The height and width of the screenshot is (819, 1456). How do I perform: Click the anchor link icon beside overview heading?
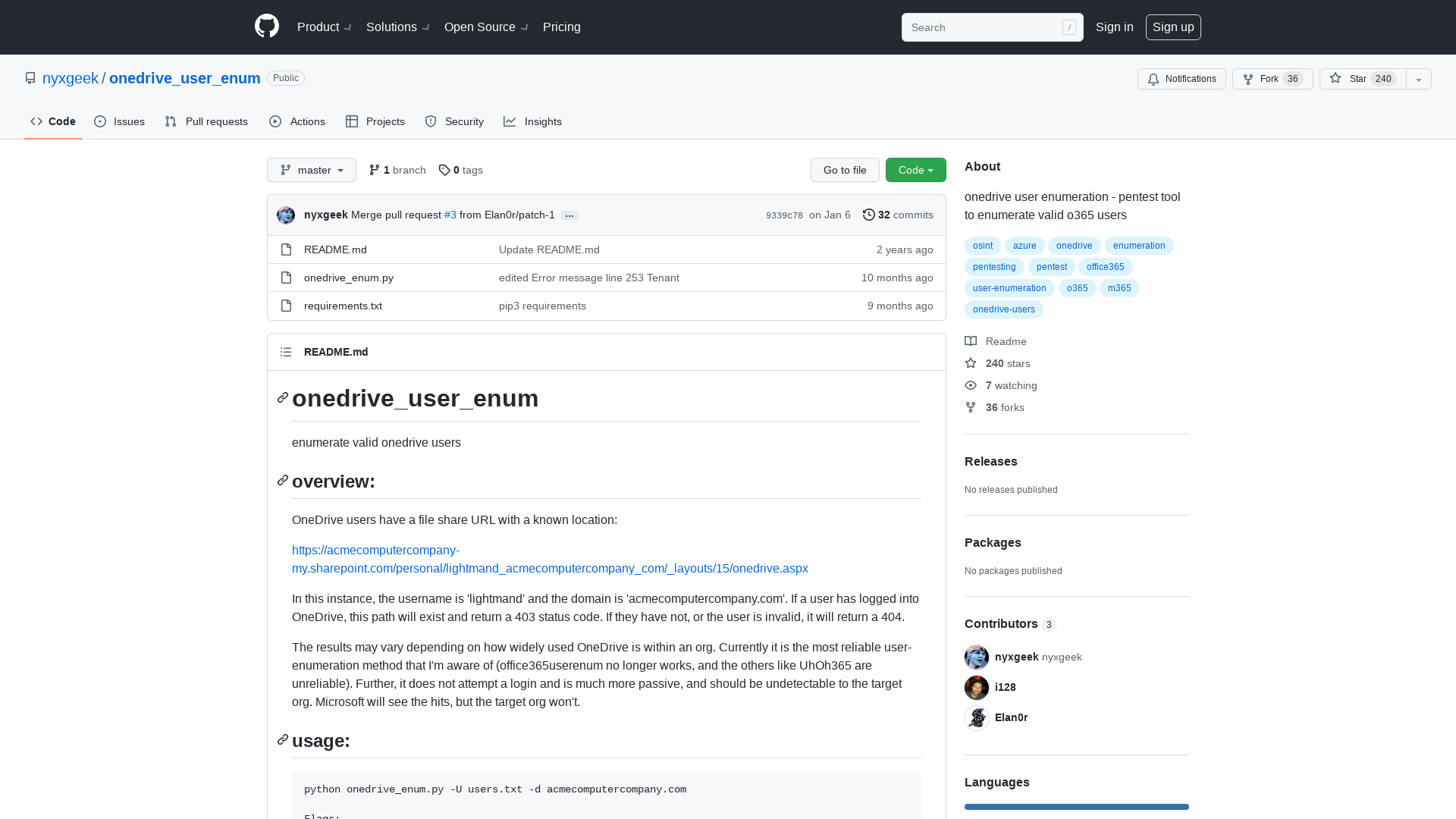pos(283,481)
